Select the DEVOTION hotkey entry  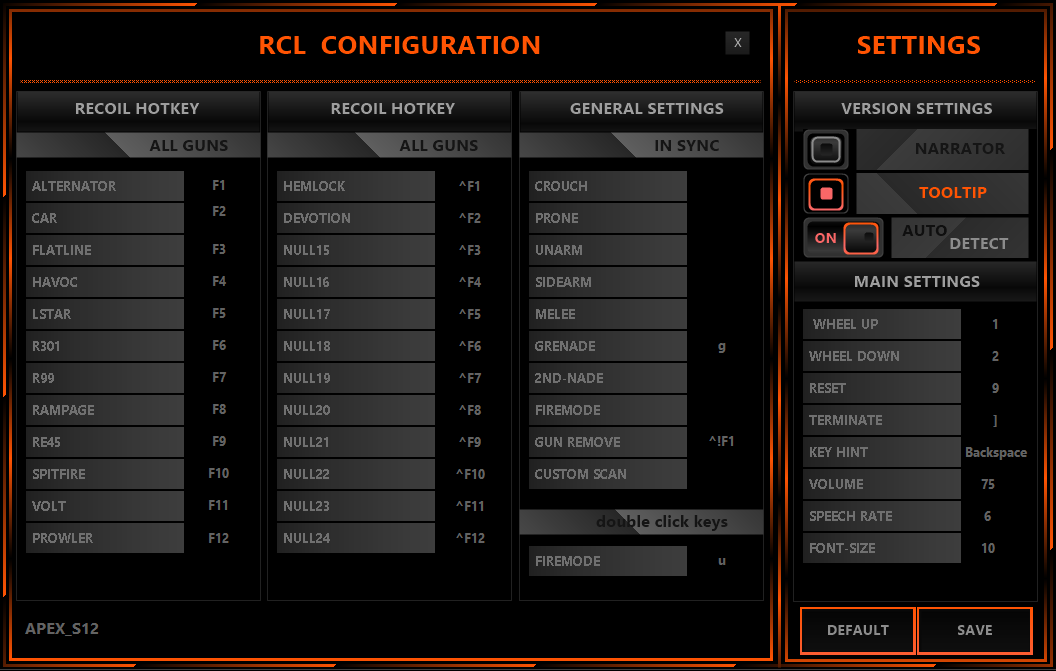[356, 218]
